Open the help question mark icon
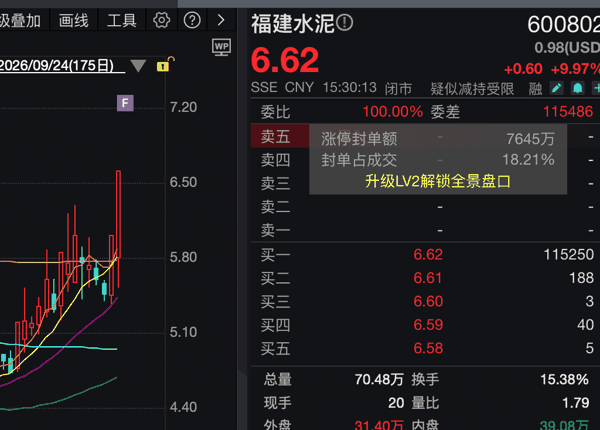 pyautogui.click(x=192, y=20)
